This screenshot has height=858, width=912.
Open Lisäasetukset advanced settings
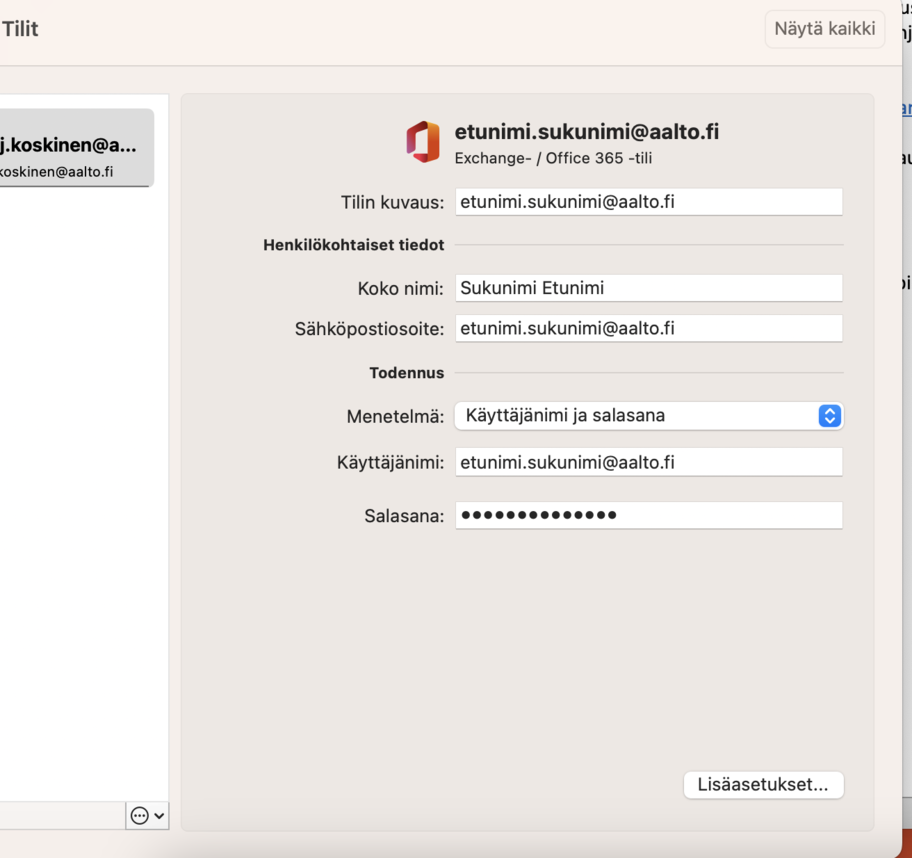763,785
